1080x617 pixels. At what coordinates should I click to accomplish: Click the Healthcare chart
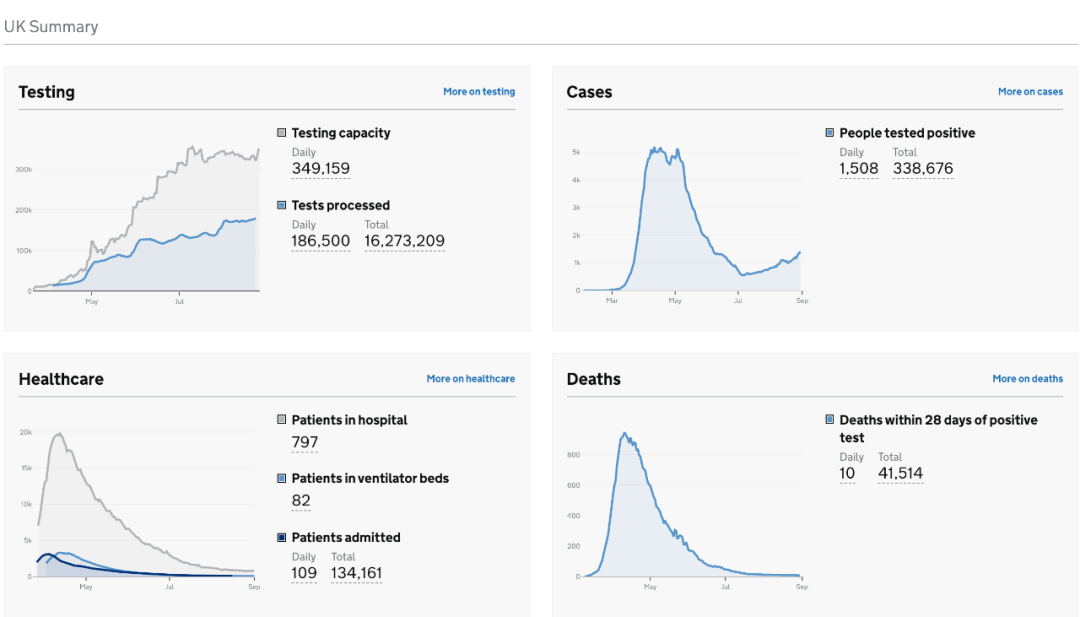[138, 510]
